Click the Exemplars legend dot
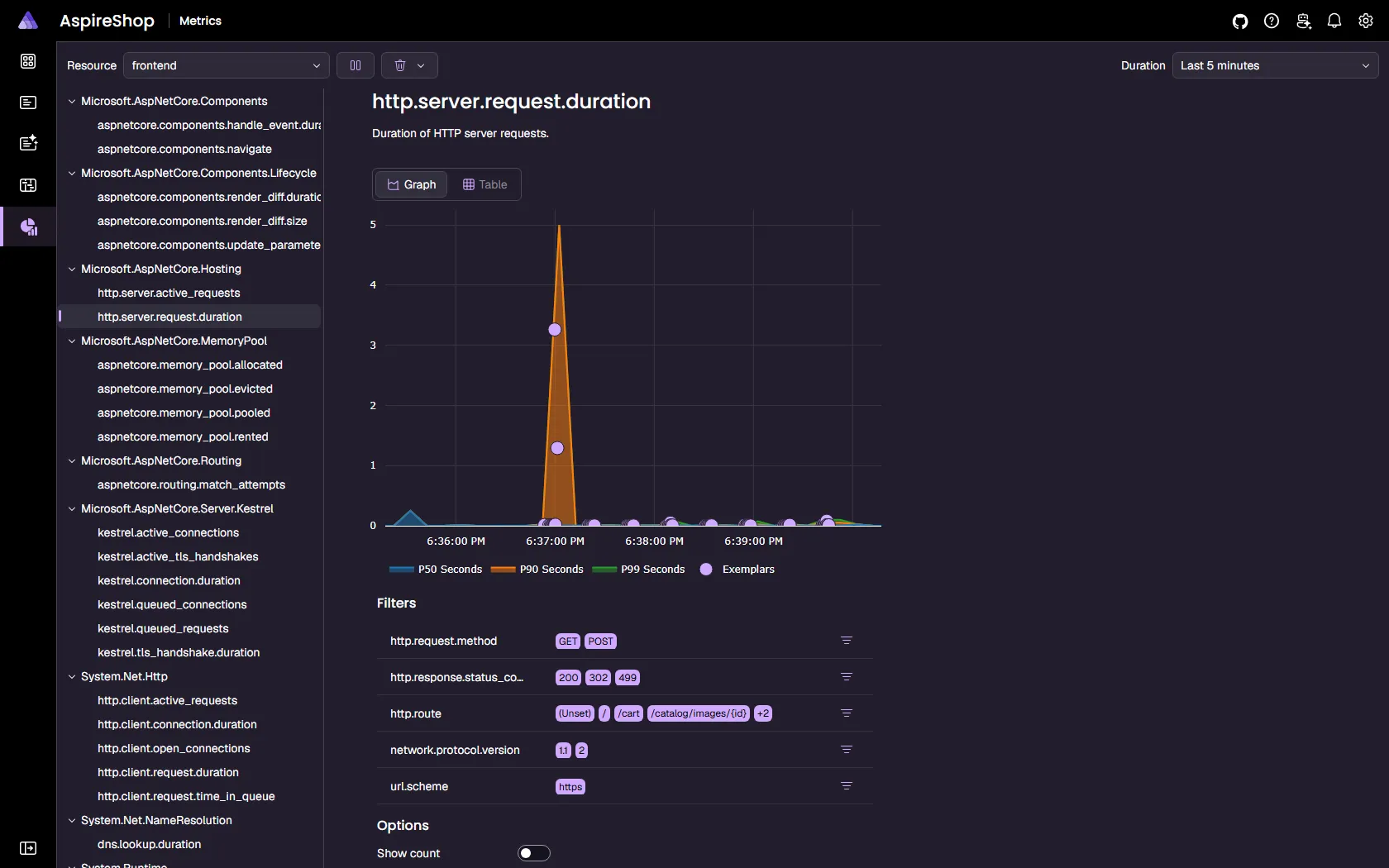Viewport: 1389px width, 868px height. (706, 570)
